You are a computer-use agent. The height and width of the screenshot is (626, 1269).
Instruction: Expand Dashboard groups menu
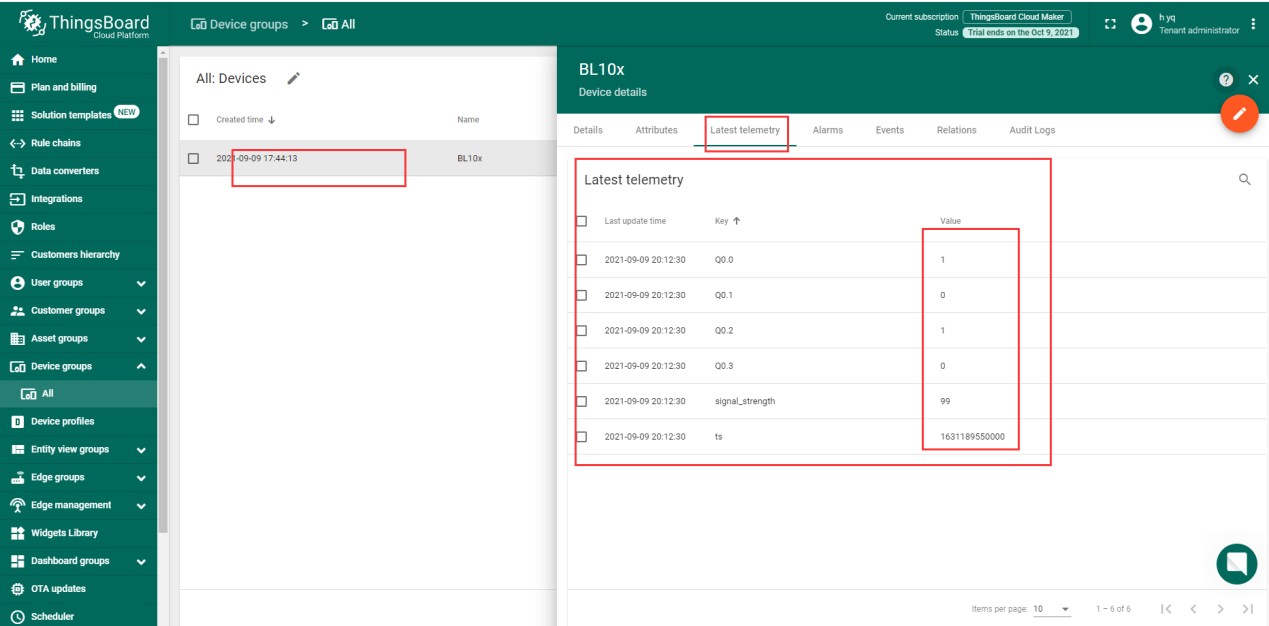[78, 561]
